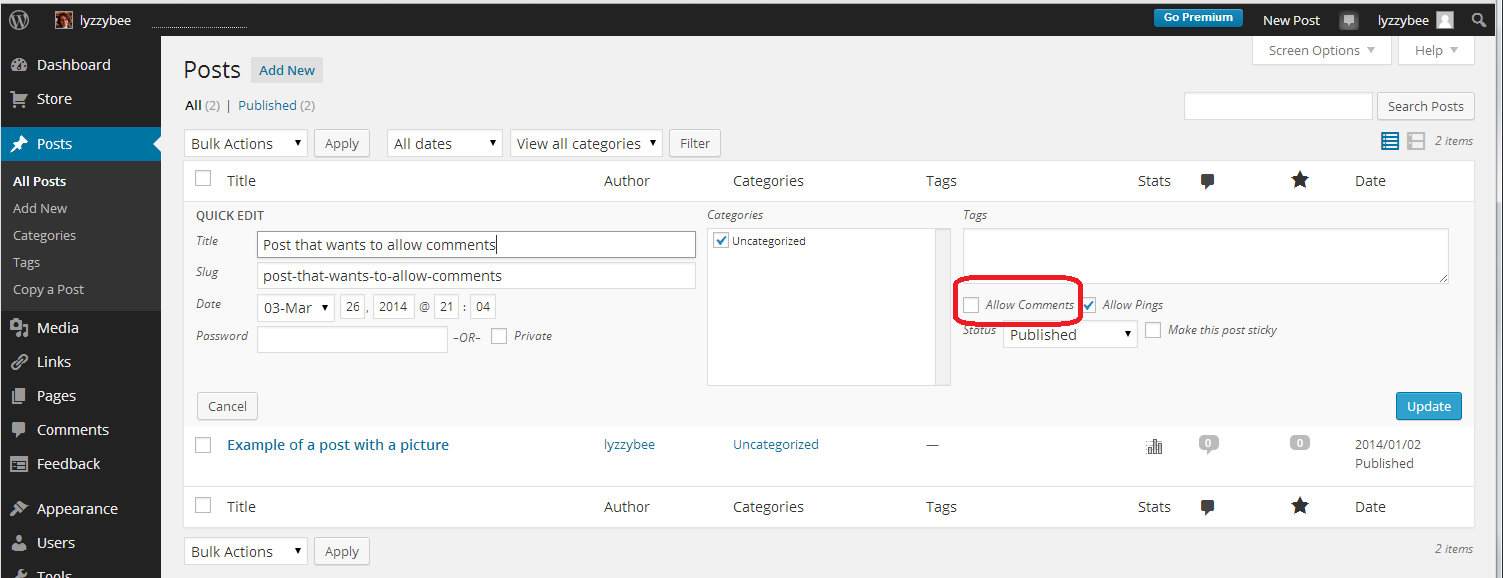Uncheck the Allow Pings checkbox
Viewport: 1503px width, 578px height.
1089,305
